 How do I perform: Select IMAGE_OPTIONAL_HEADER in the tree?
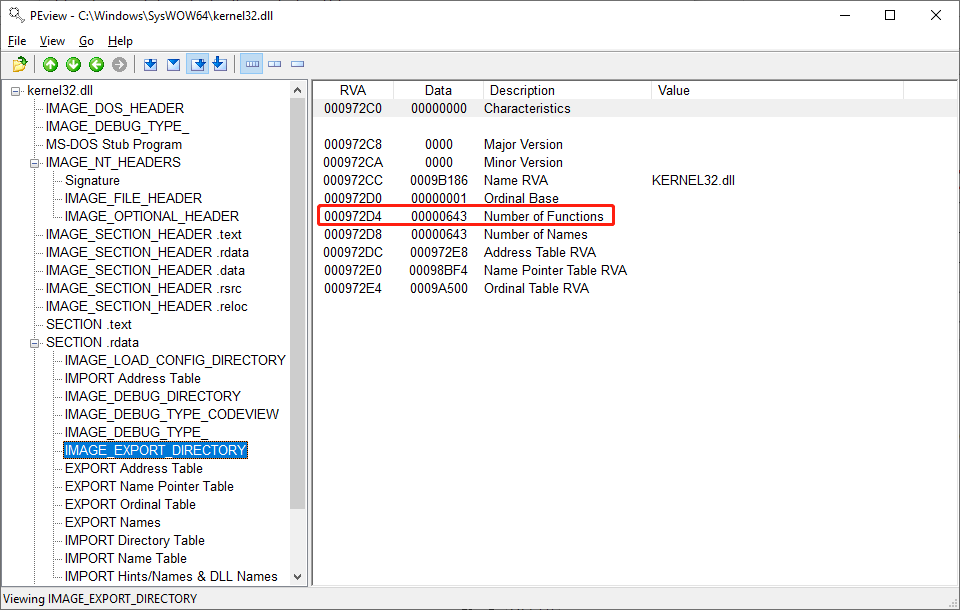[x=152, y=216]
